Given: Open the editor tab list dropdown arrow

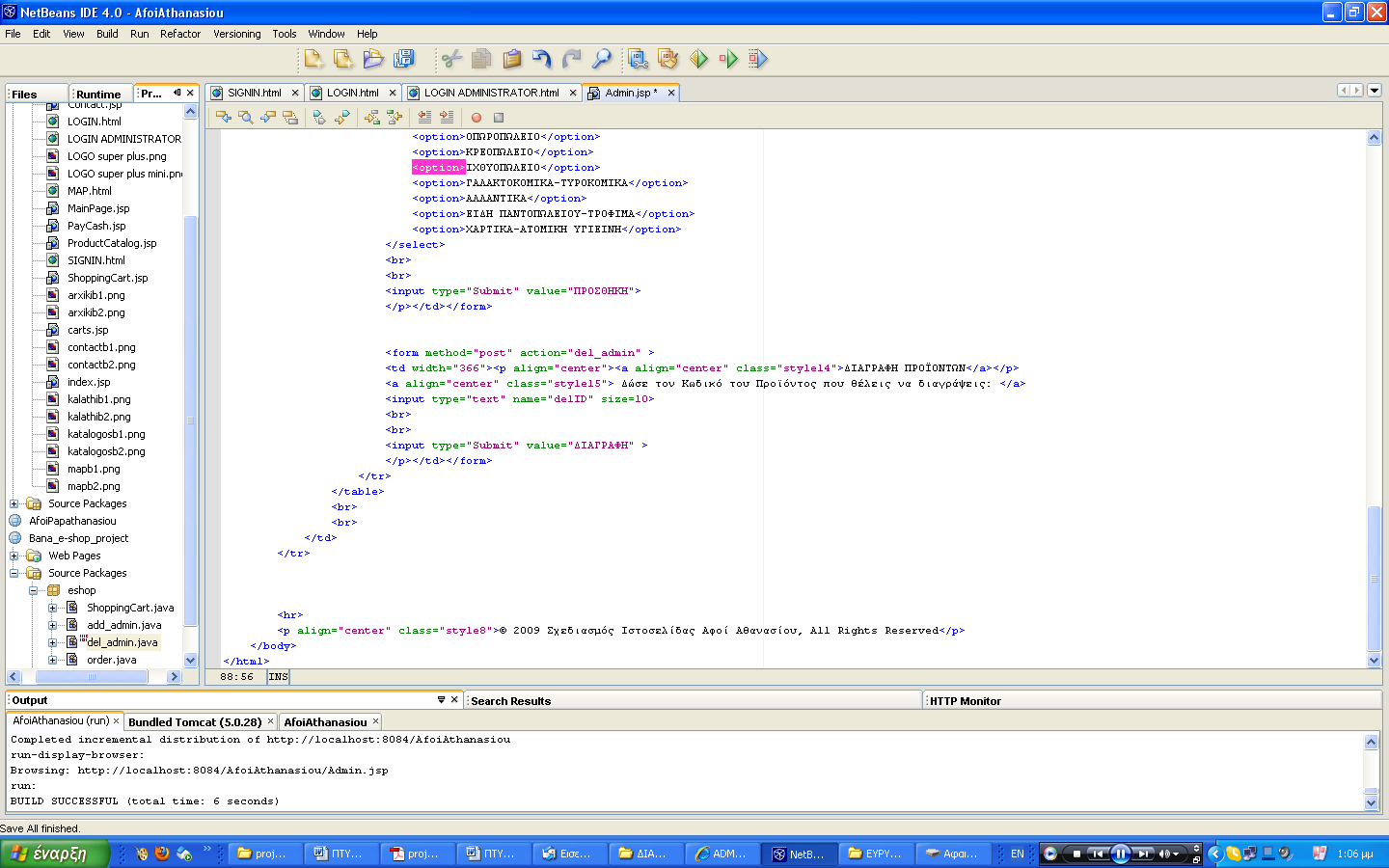Looking at the screenshot, I should [1375, 91].
